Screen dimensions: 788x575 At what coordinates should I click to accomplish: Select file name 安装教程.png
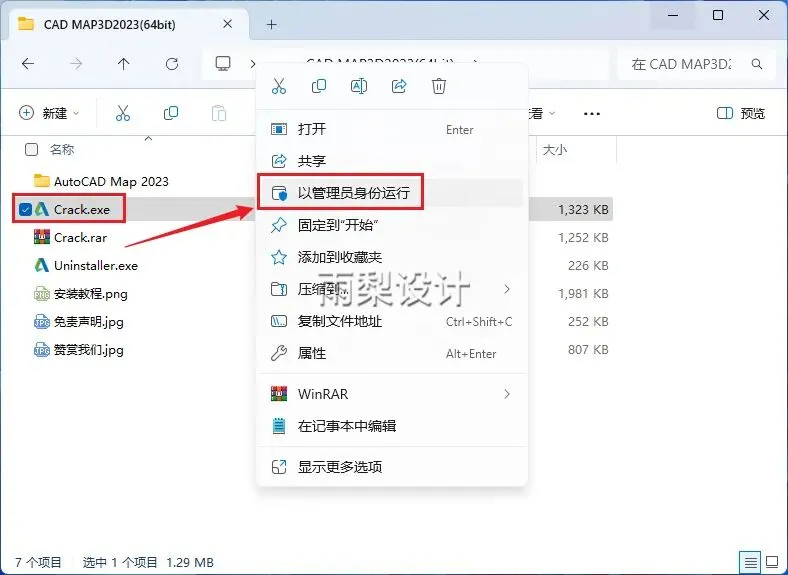point(90,294)
